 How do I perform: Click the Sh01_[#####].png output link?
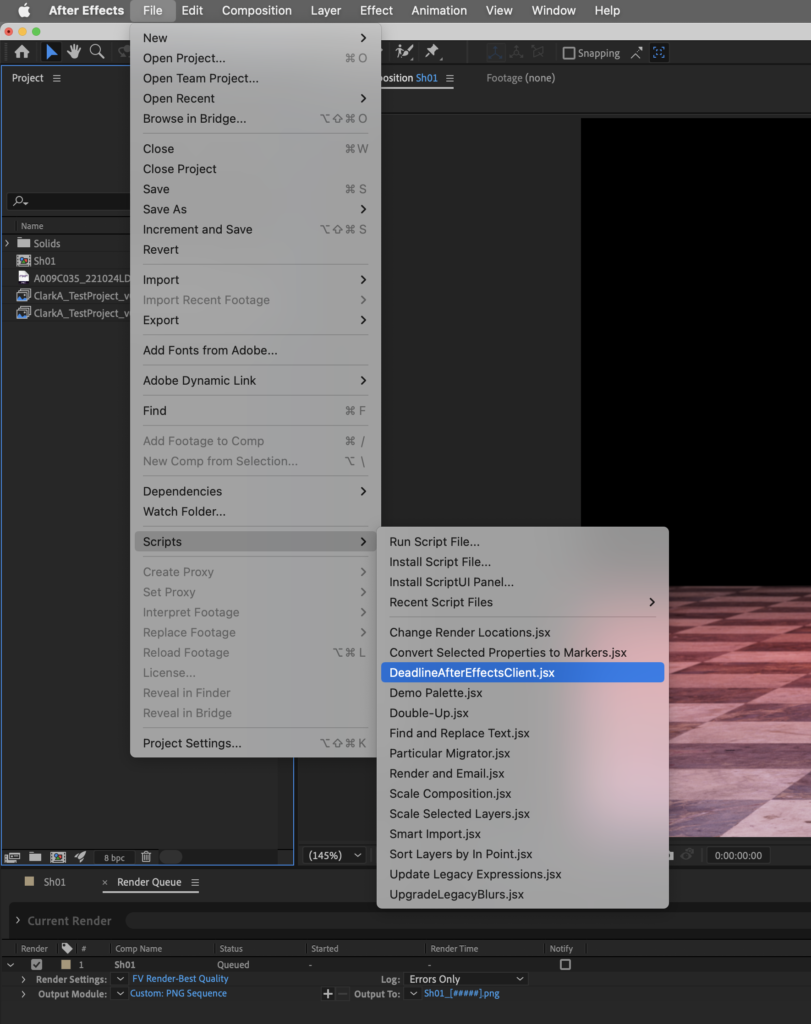(462, 993)
